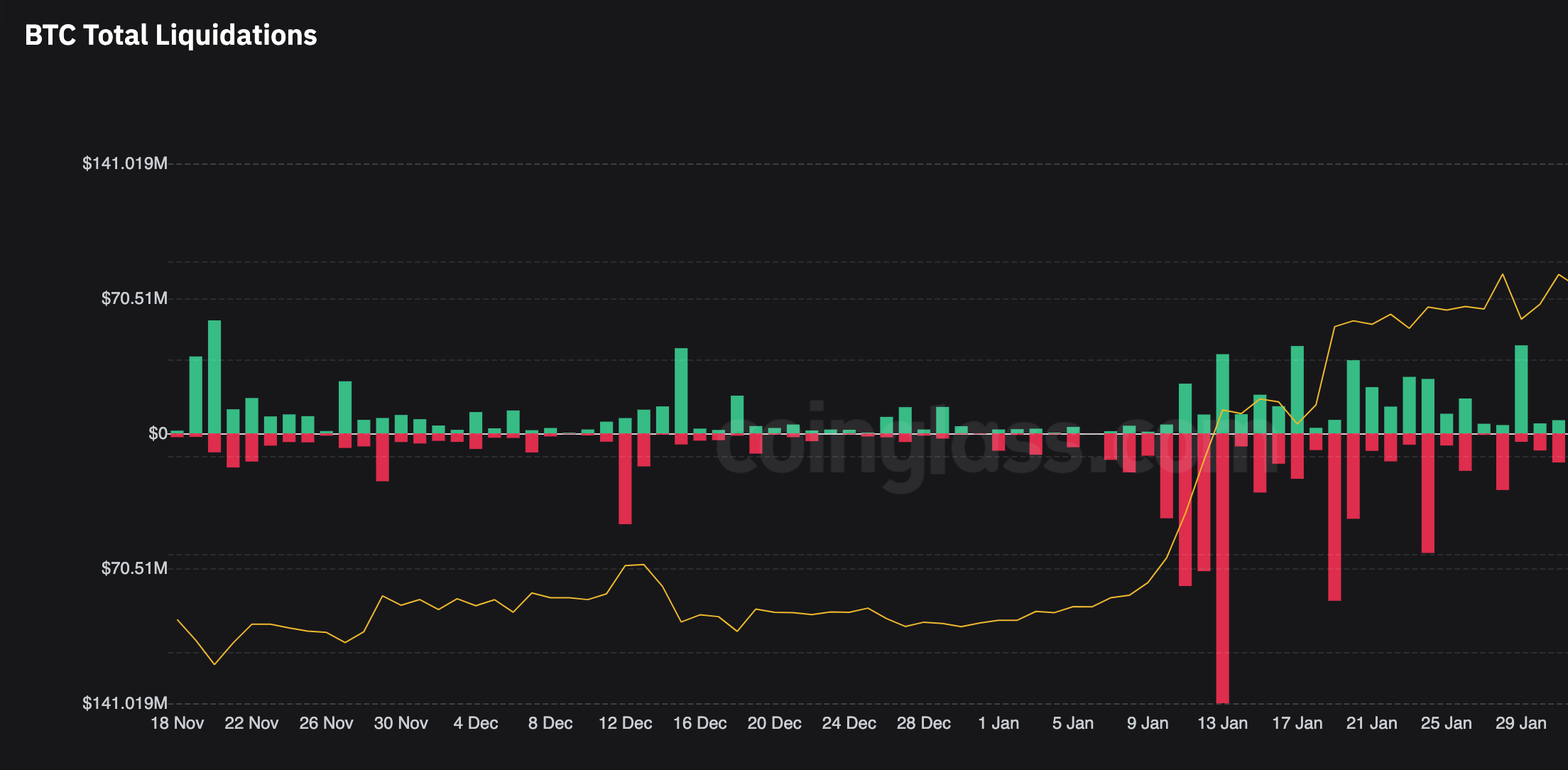This screenshot has height=770, width=1568.
Task: Click the BTC Total Liquidations title
Action: point(170,36)
